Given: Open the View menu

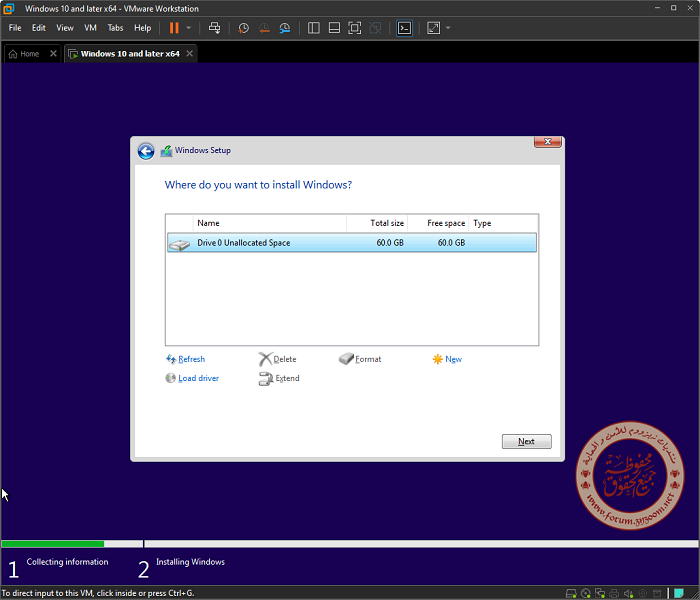Looking at the screenshot, I should pyautogui.click(x=65, y=28).
